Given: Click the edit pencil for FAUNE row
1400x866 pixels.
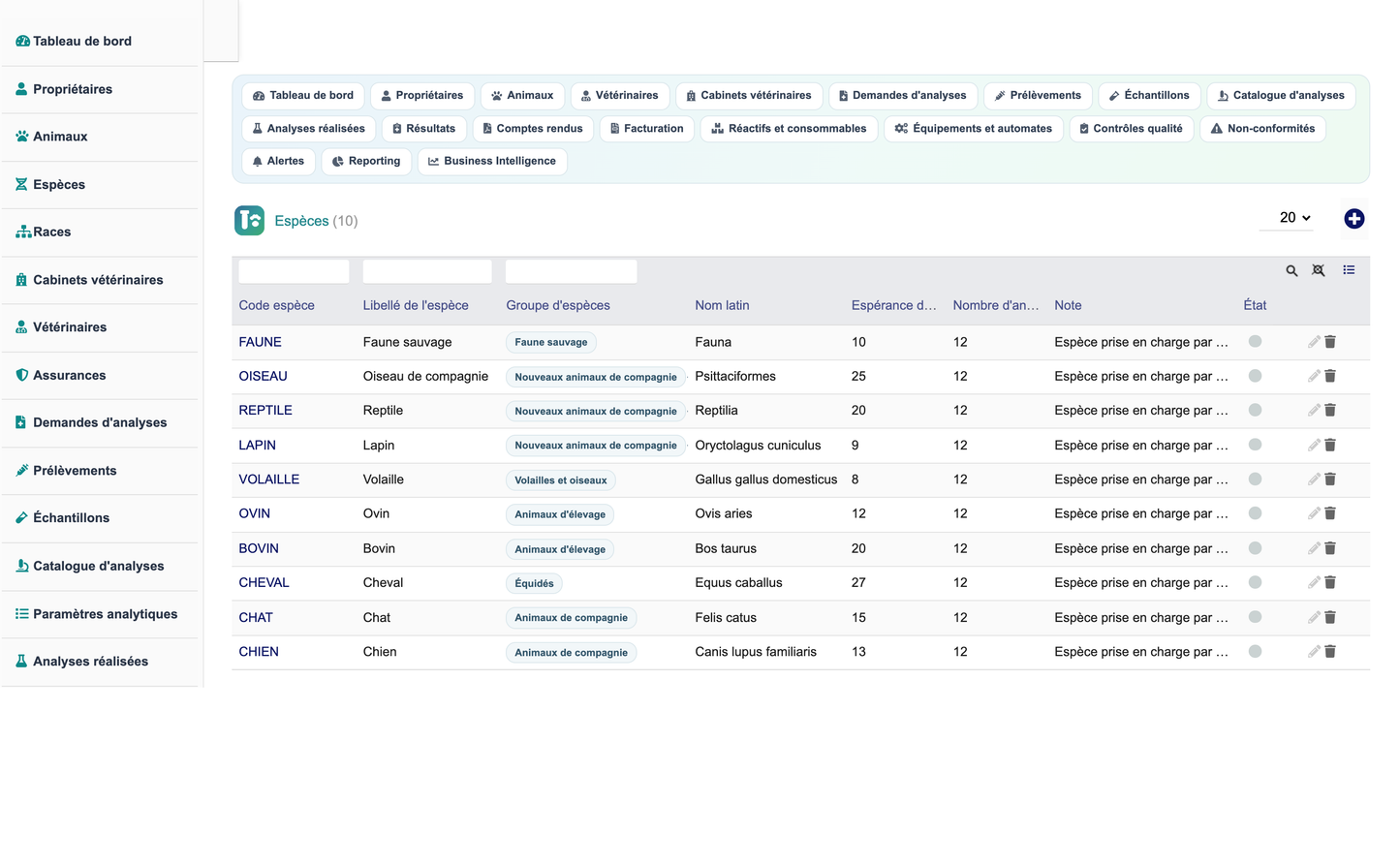Looking at the screenshot, I should [x=1314, y=342].
